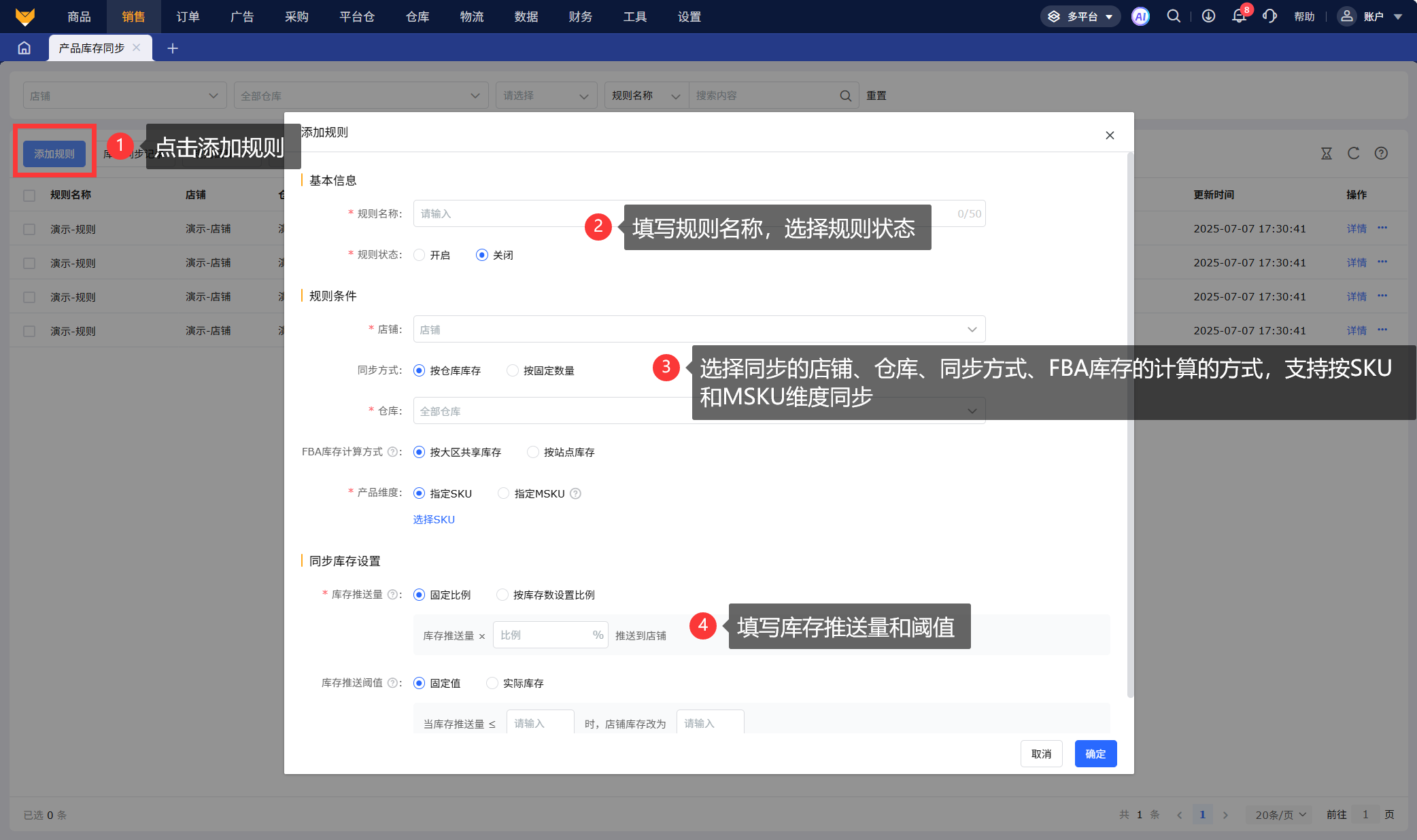Open the download center icon
This screenshot has height=840, width=1417.
coord(1208,16)
